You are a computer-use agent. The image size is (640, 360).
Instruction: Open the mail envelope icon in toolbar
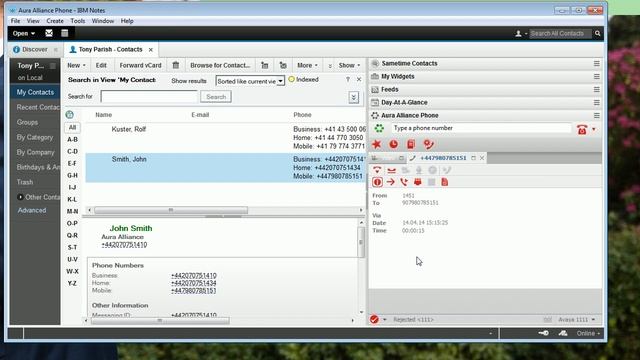pos(49,33)
